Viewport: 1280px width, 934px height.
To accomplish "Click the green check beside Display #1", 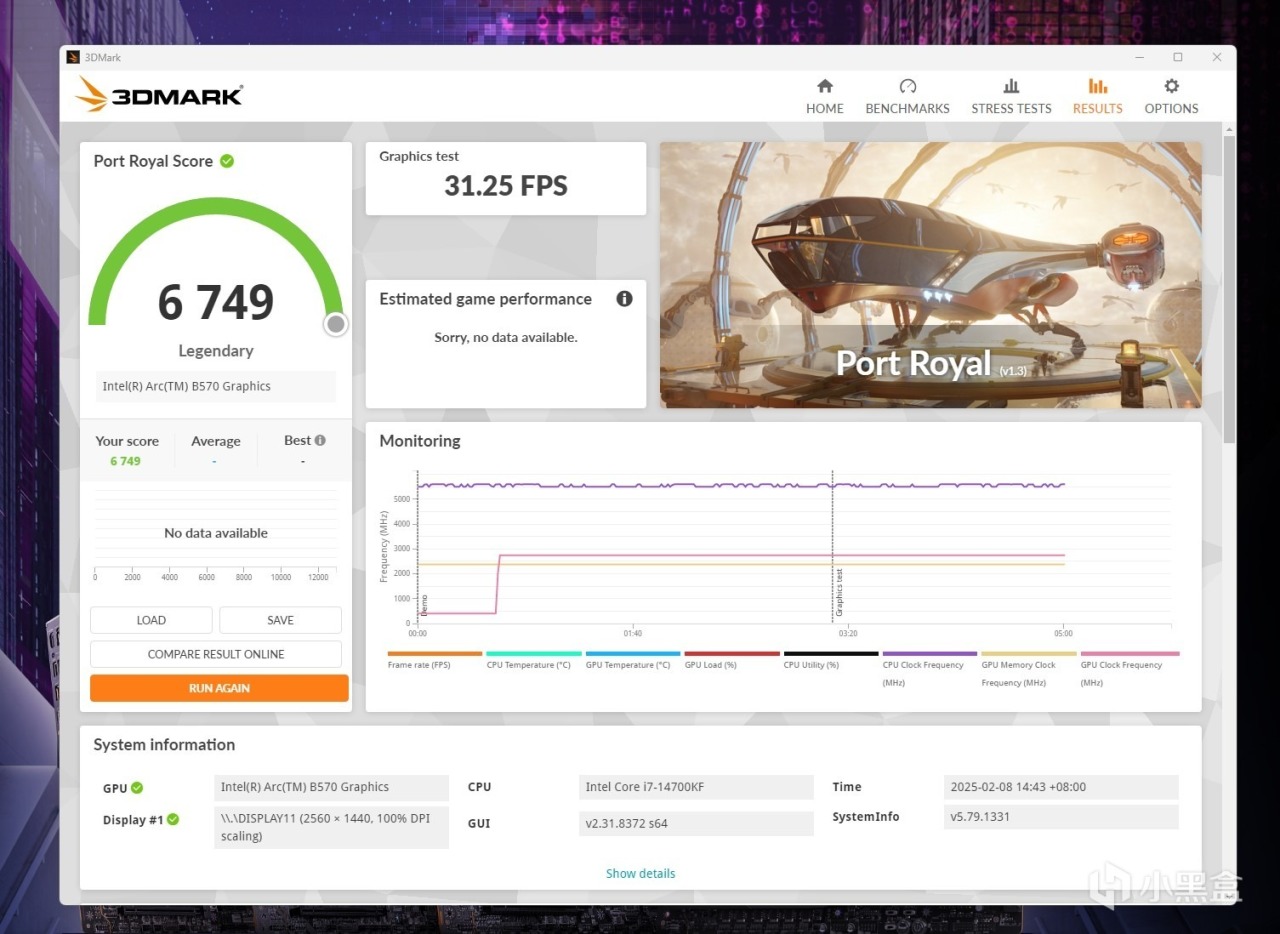I will [x=173, y=820].
